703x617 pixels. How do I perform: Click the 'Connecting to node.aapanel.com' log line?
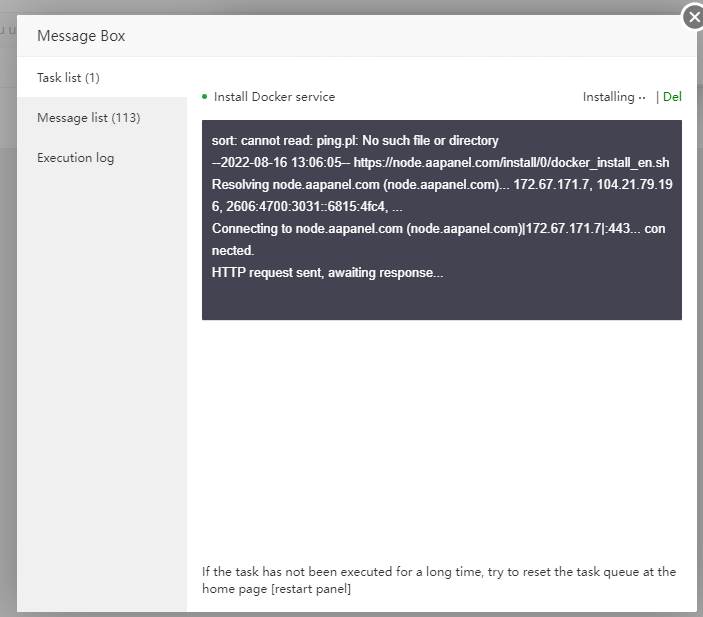pos(438,229)
